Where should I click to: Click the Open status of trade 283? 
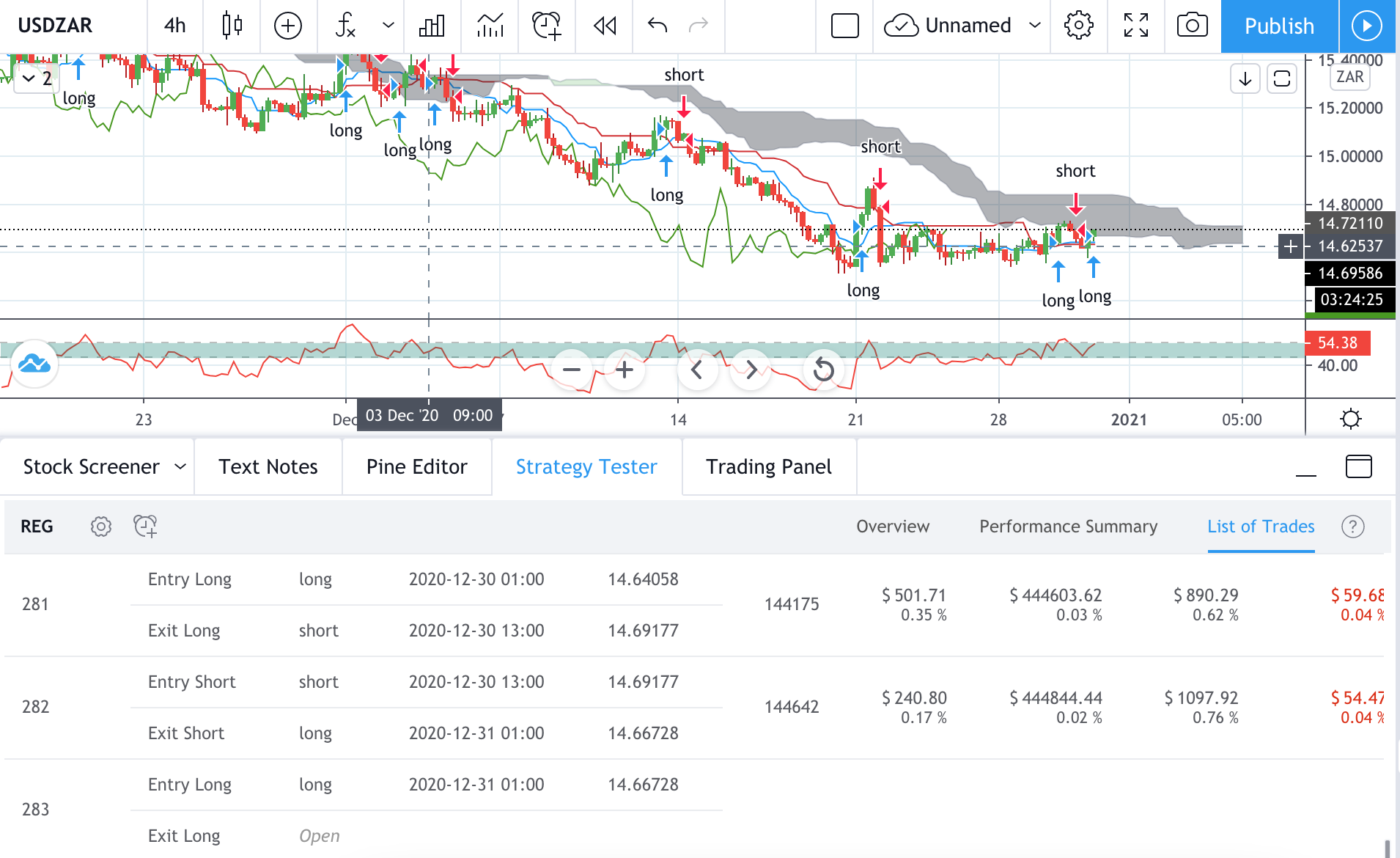[320, 836]
